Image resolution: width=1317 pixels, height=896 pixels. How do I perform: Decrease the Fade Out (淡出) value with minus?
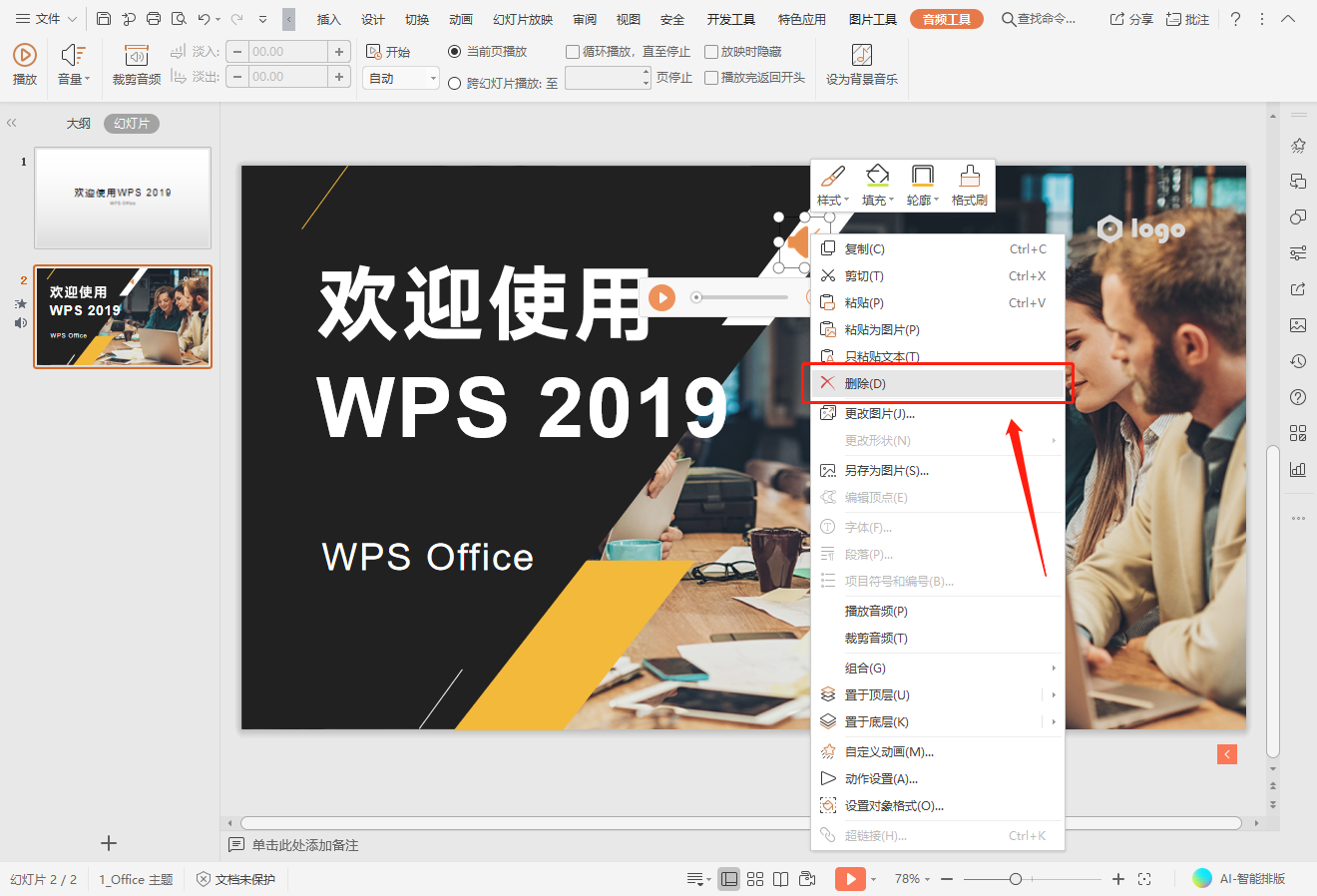pos(237,77)
